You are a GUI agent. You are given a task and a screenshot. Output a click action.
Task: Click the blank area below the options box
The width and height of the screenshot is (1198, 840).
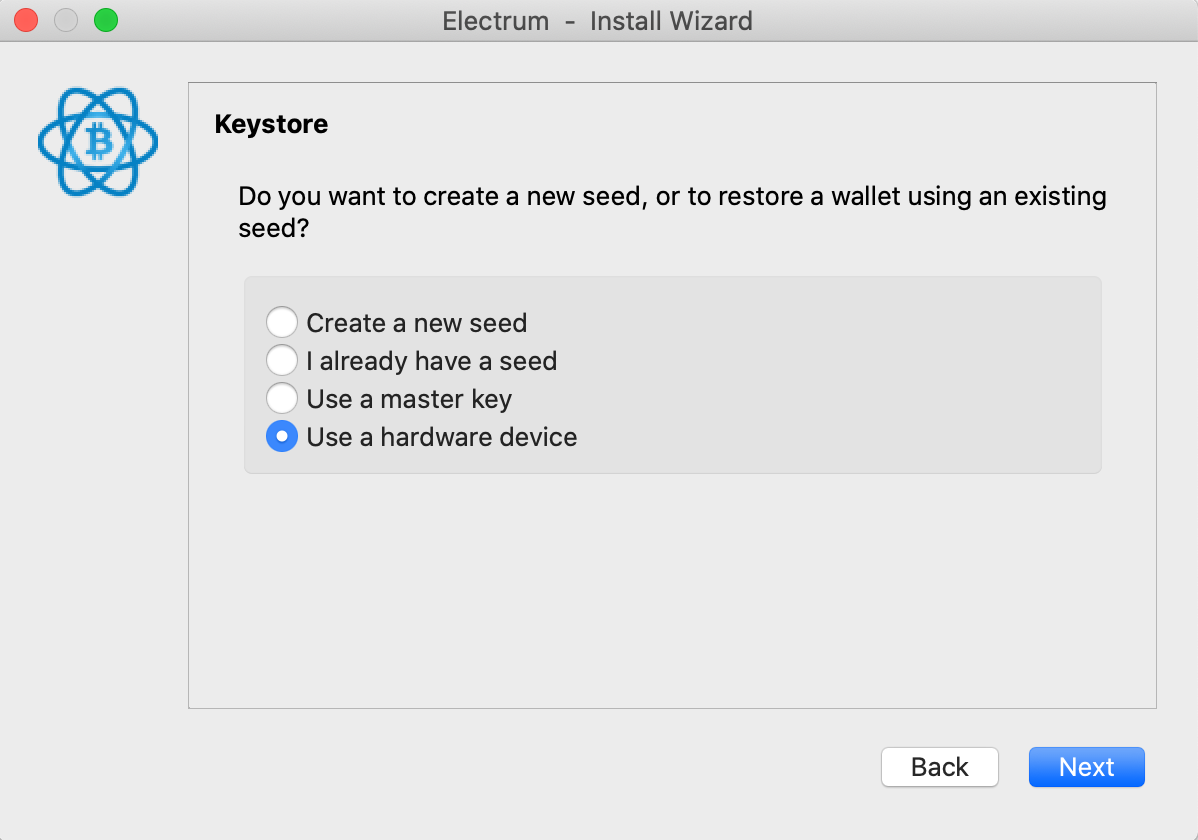(672, 590)
